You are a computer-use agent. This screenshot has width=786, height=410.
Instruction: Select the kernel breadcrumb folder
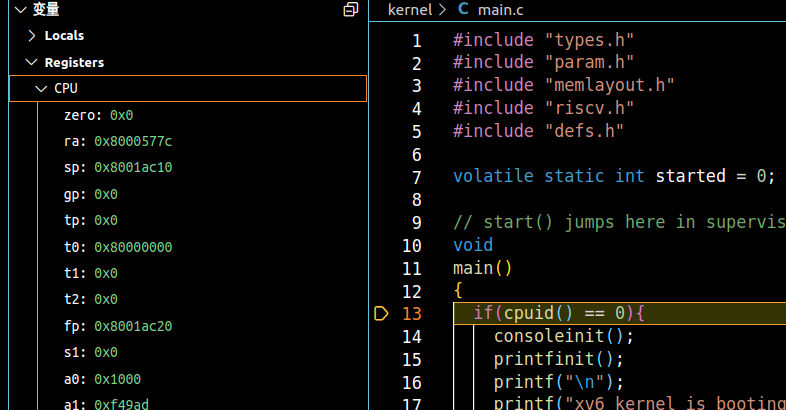[x=410, y=10]
